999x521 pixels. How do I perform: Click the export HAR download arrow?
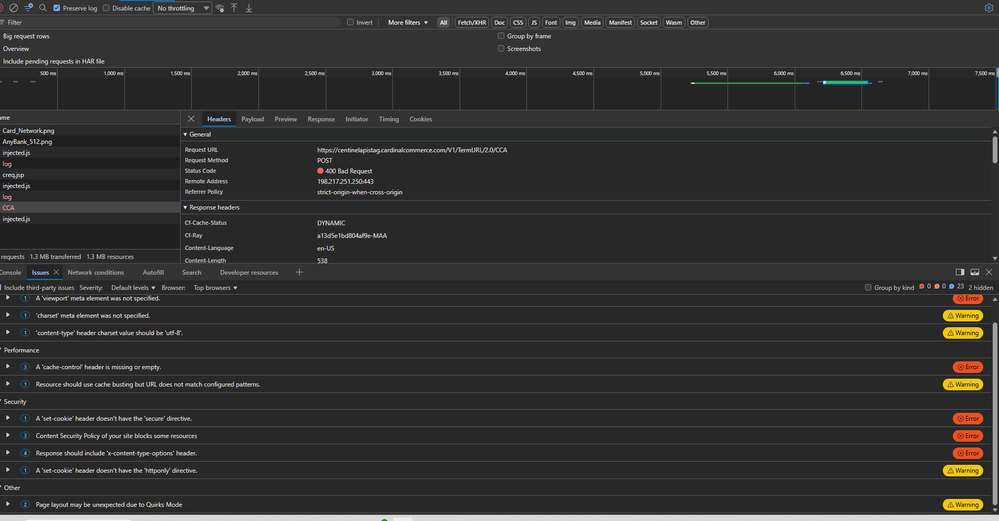tap(248, 8)
